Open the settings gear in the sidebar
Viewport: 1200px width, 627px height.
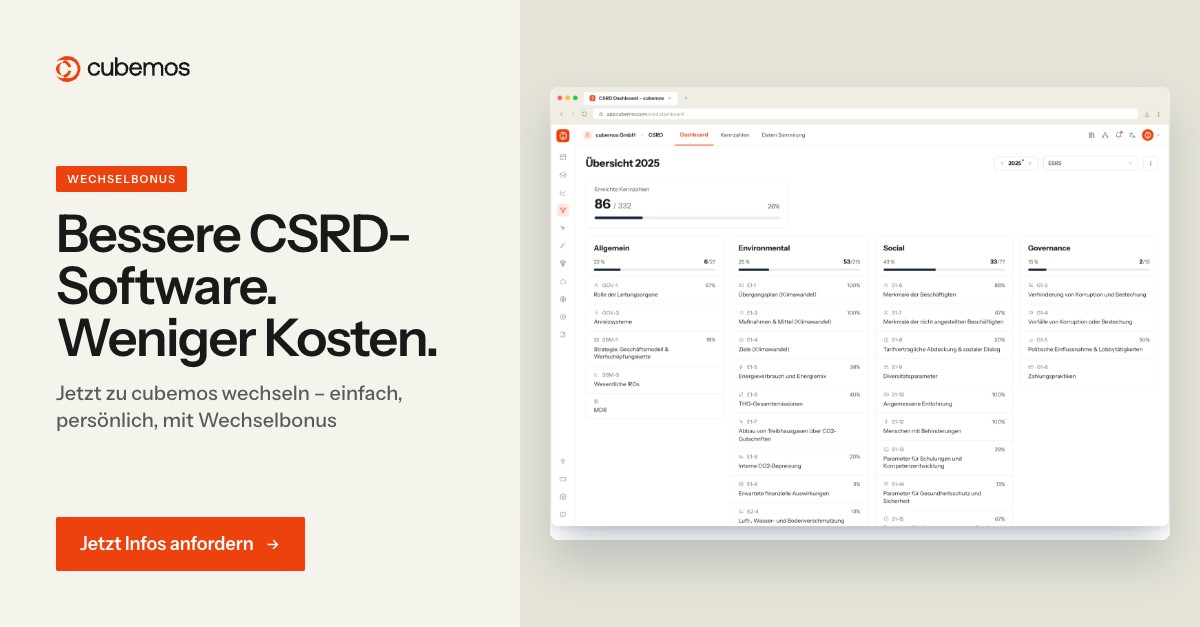tap(563, 497)
